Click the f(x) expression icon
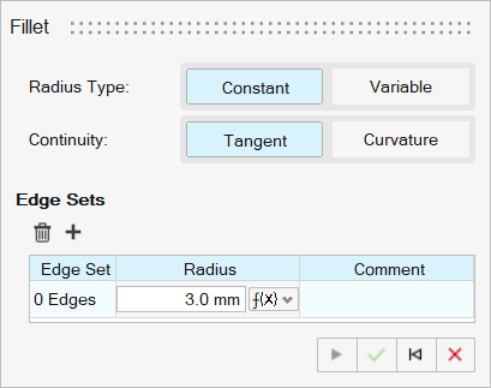The image size is (491, 388). [x=265, y=299]
